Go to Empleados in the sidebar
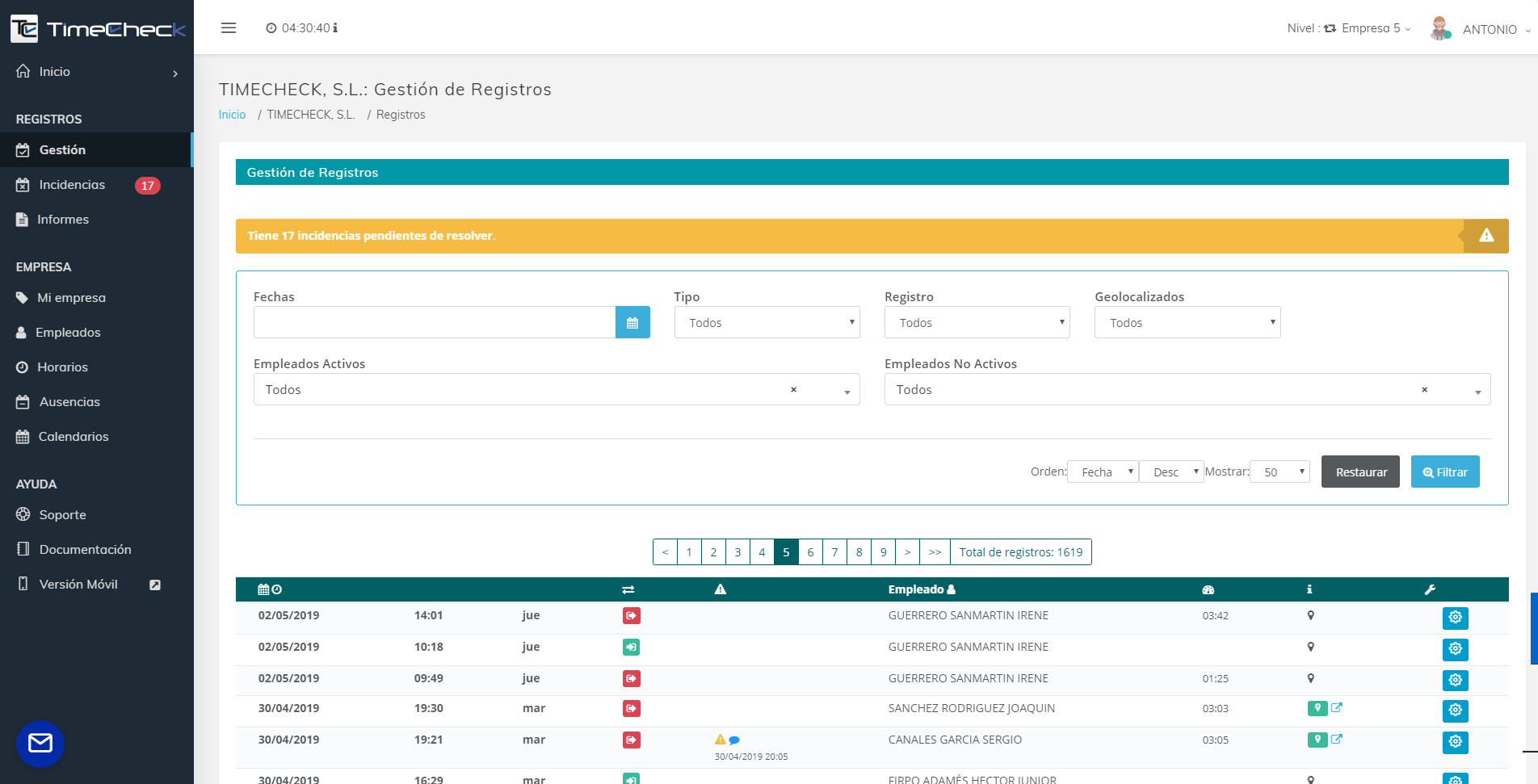The width and height of the screenshot is (1538, 784). click(x=68, y=333)
